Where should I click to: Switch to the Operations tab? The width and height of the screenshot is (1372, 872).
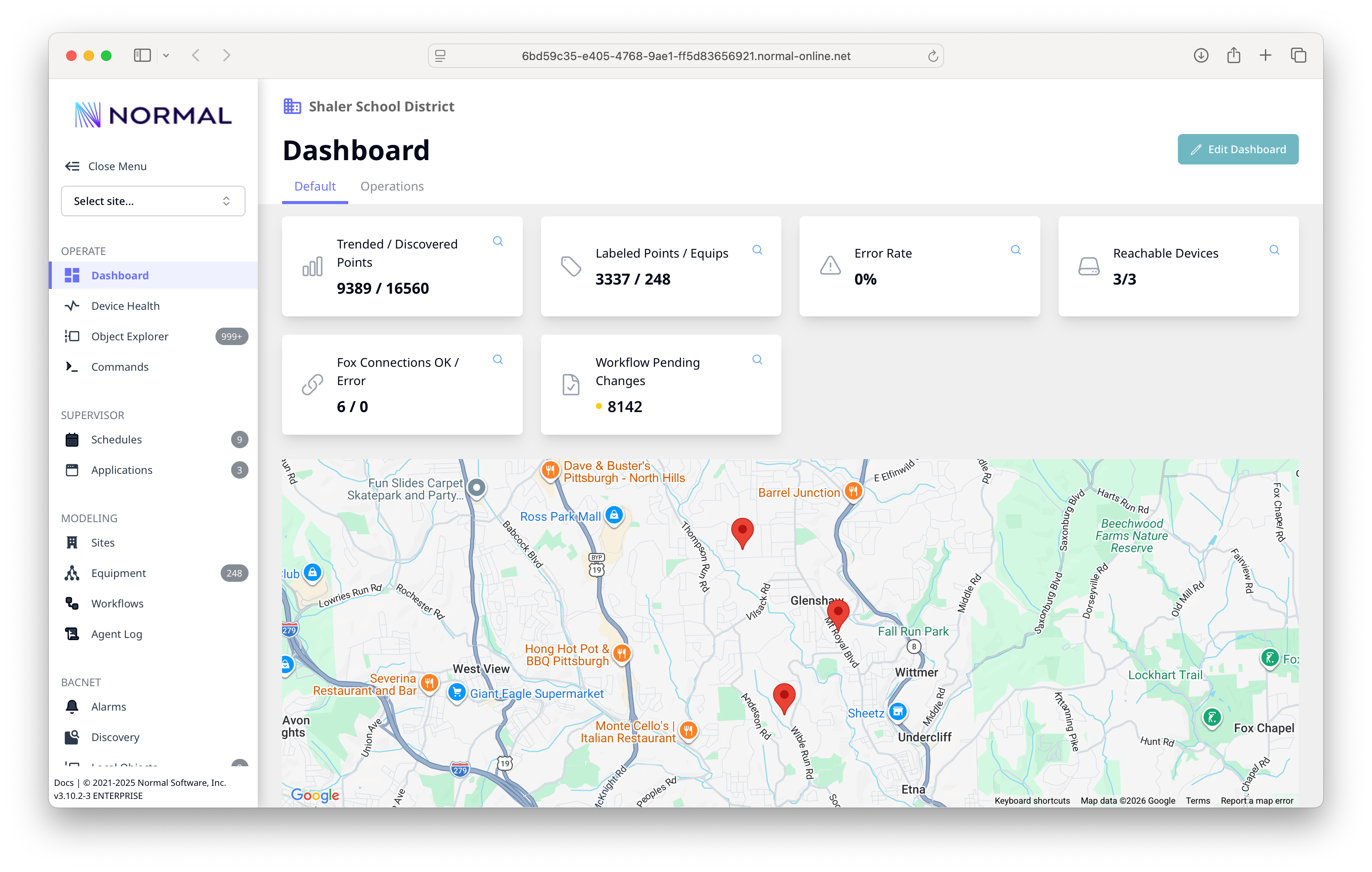pyautogui.click(x=392, y=186)
